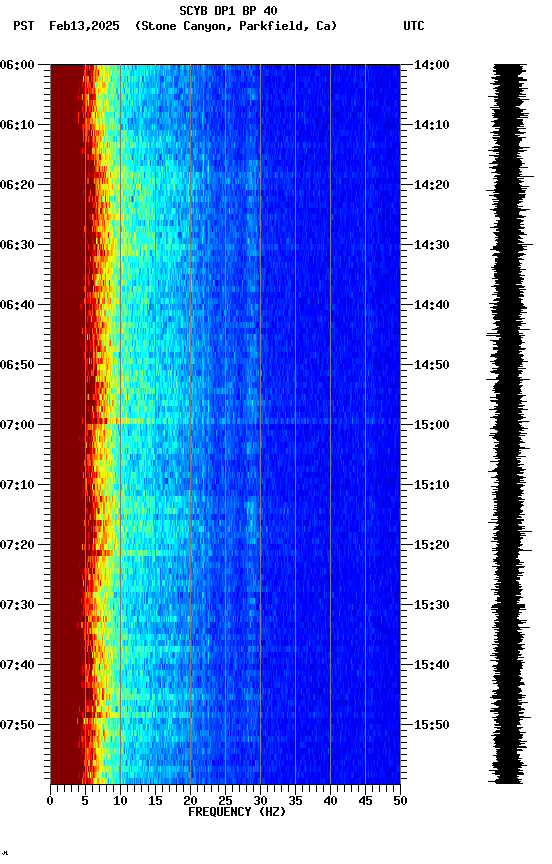The image size is (552, 864).
Task: Click the PST time label "06:30"
Action: [x=17, y=245]
